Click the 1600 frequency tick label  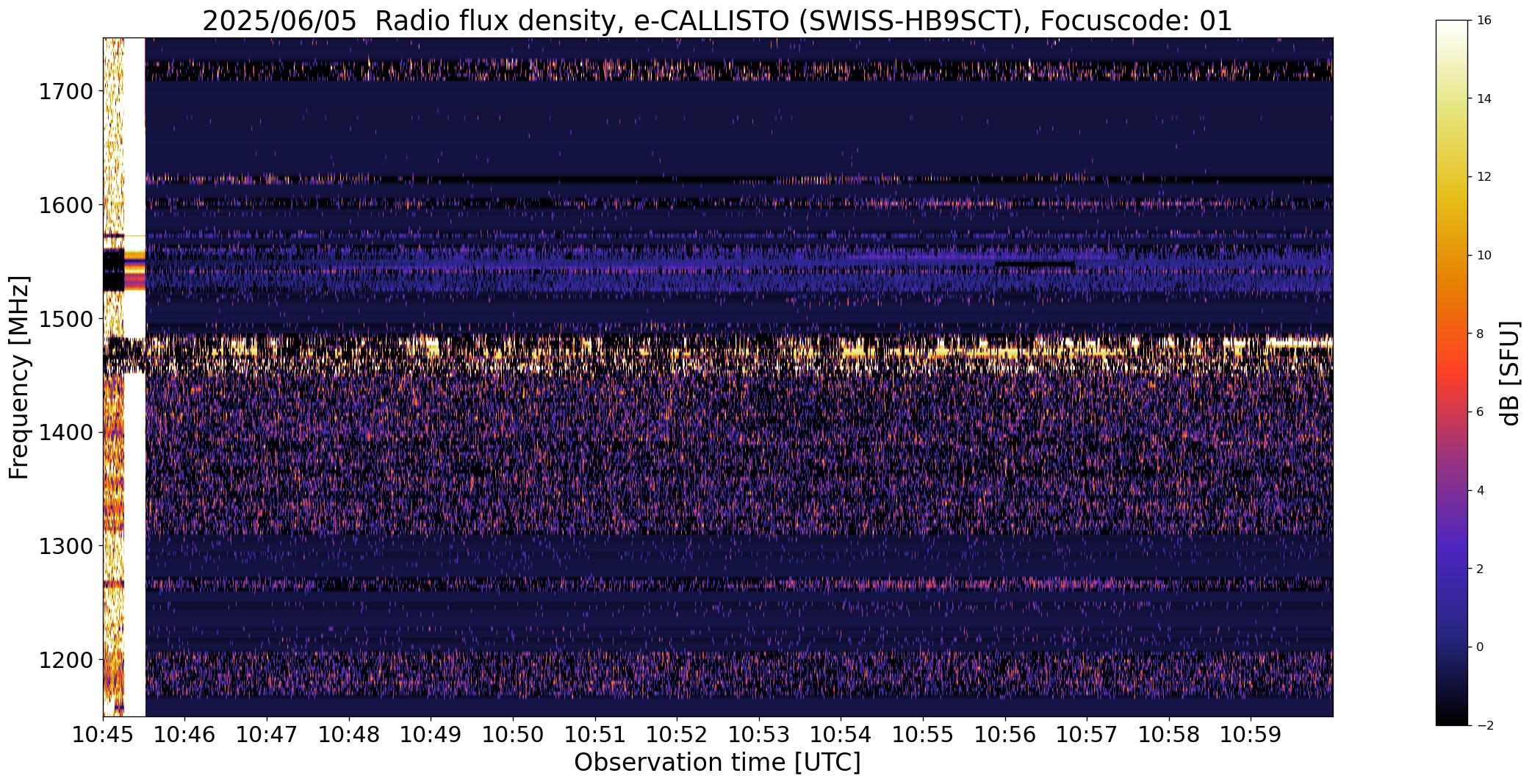coord(65,205)
